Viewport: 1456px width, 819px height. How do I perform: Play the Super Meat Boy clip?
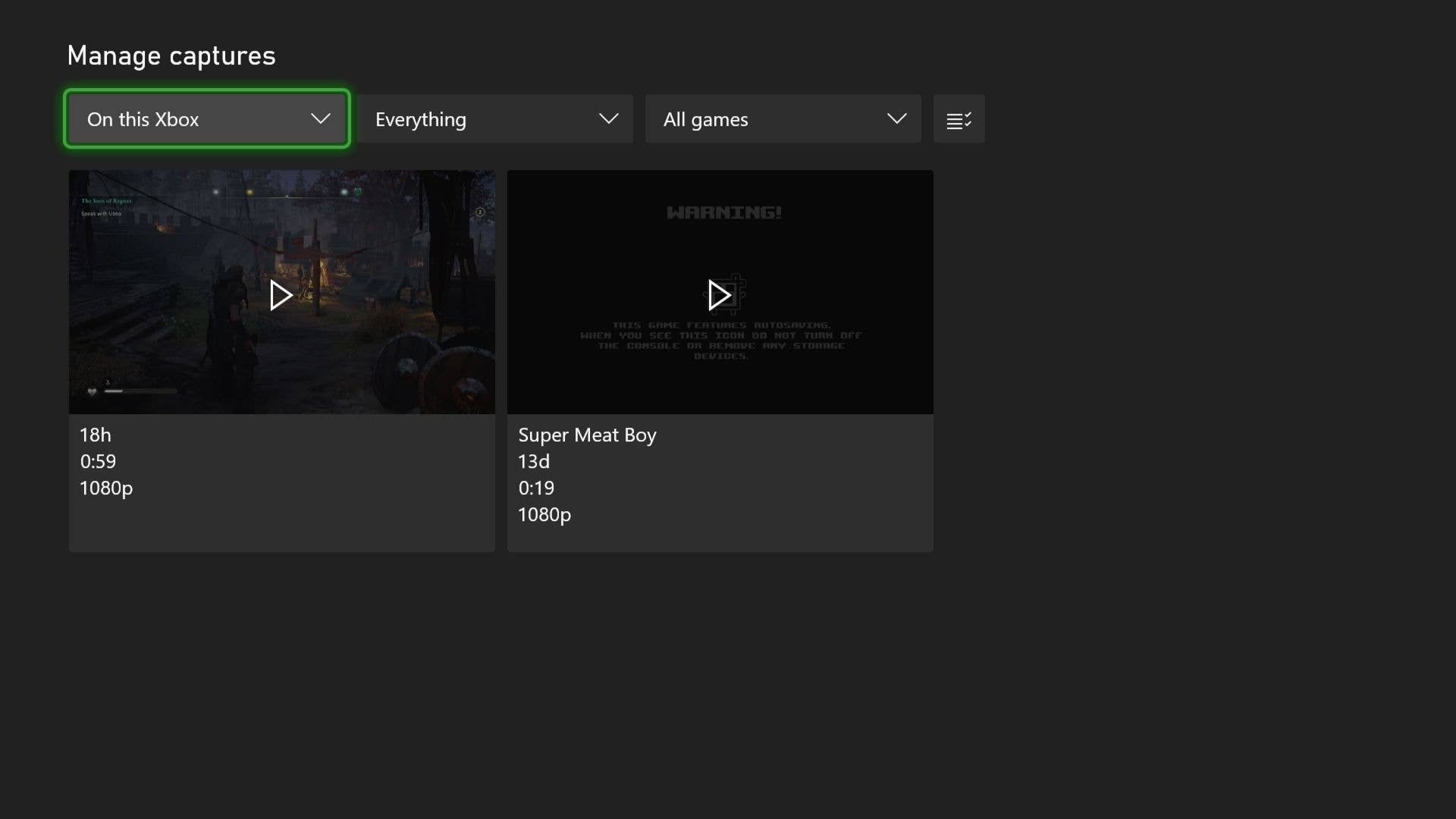[720, 295]
